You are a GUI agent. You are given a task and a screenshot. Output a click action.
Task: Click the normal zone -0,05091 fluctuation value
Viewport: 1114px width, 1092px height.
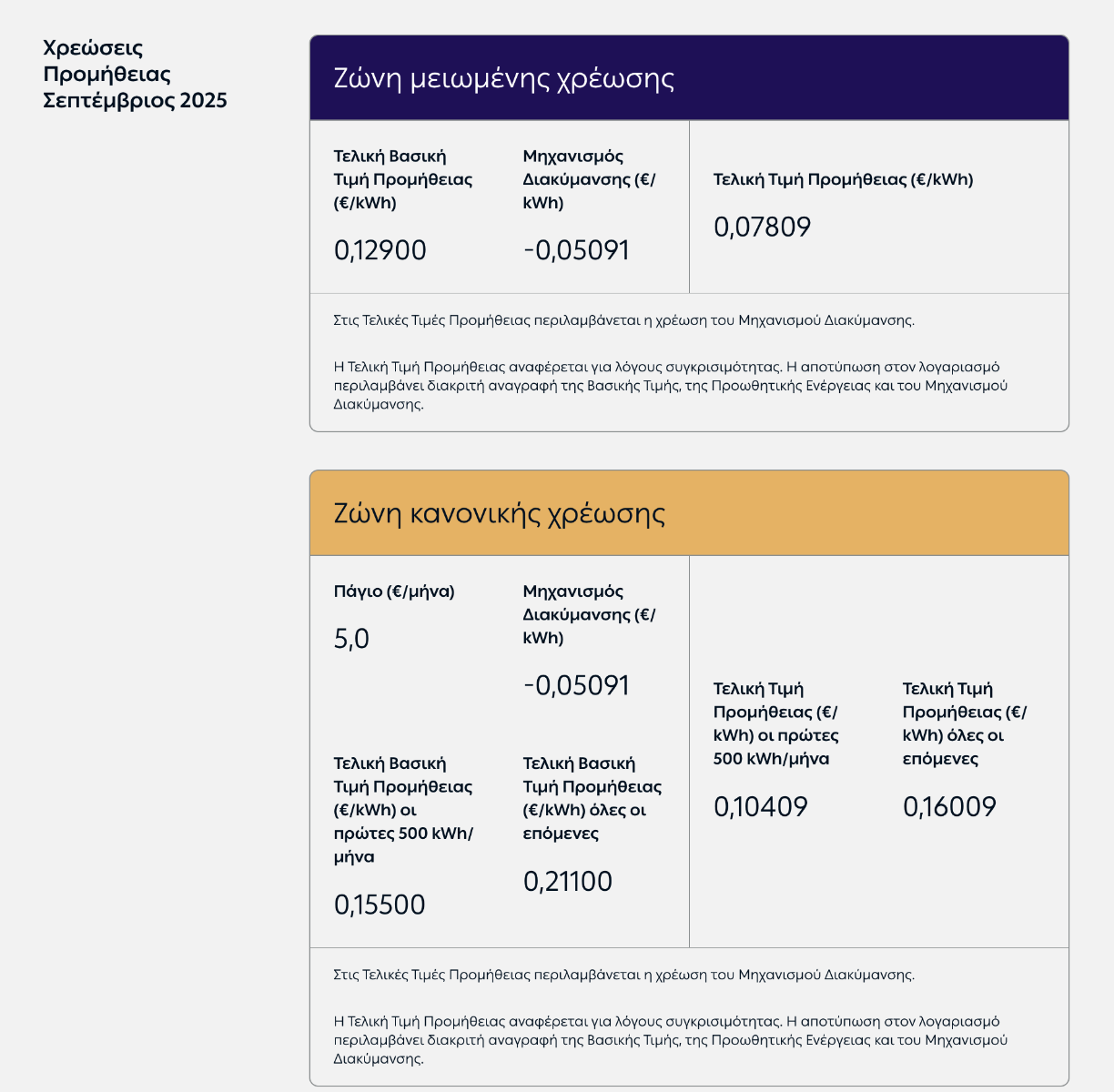click(576, 685)
